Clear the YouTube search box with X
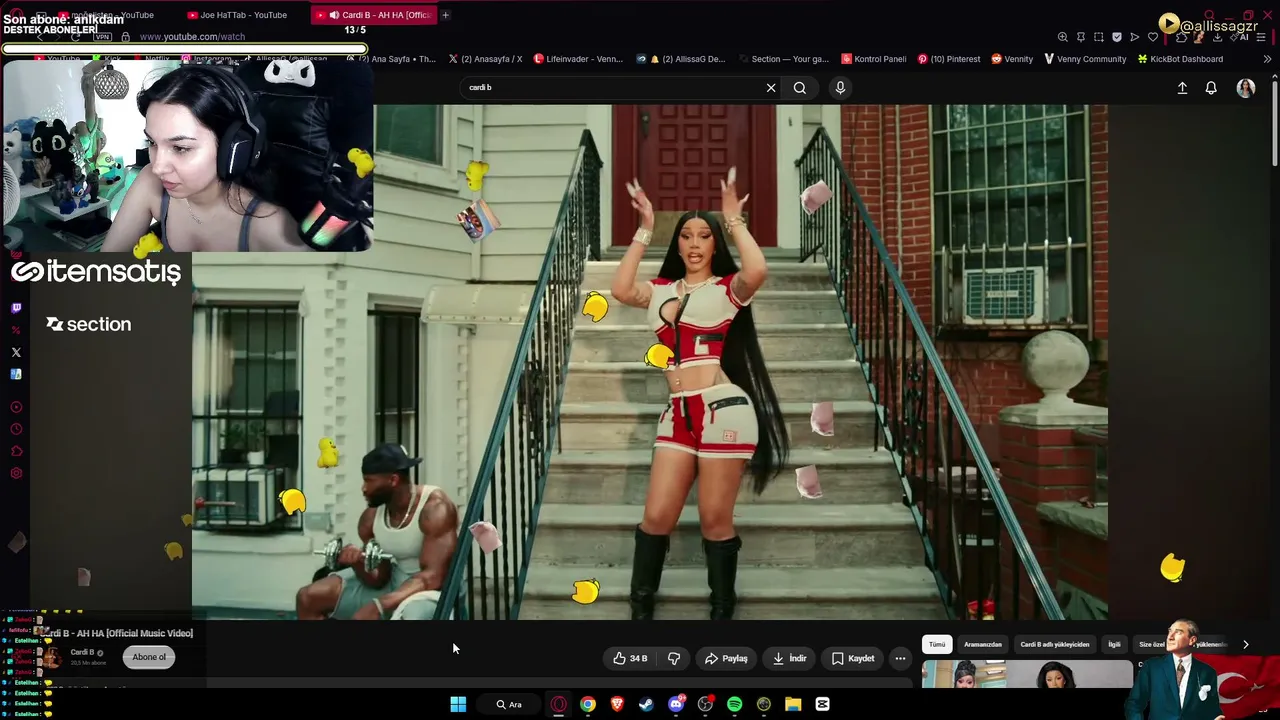The width and height of the screenshot is (1280, 720). [x=771, y=88]
